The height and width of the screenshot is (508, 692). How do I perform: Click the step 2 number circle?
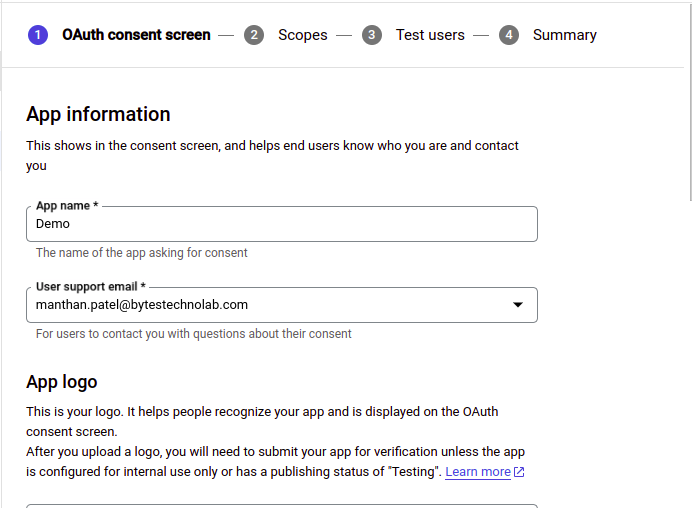254,35
